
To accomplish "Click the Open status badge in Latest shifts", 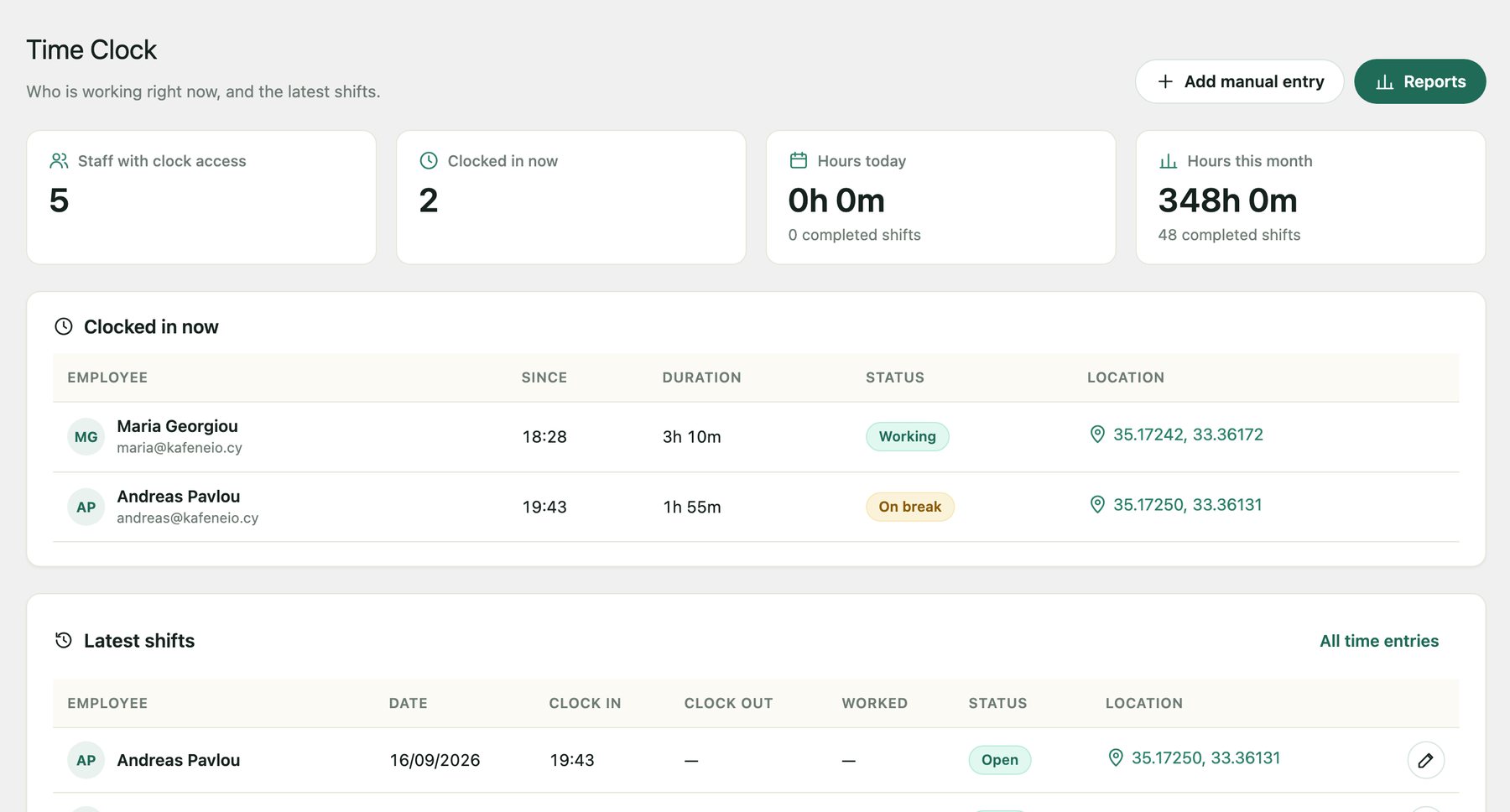I will [x=999, y=761].
